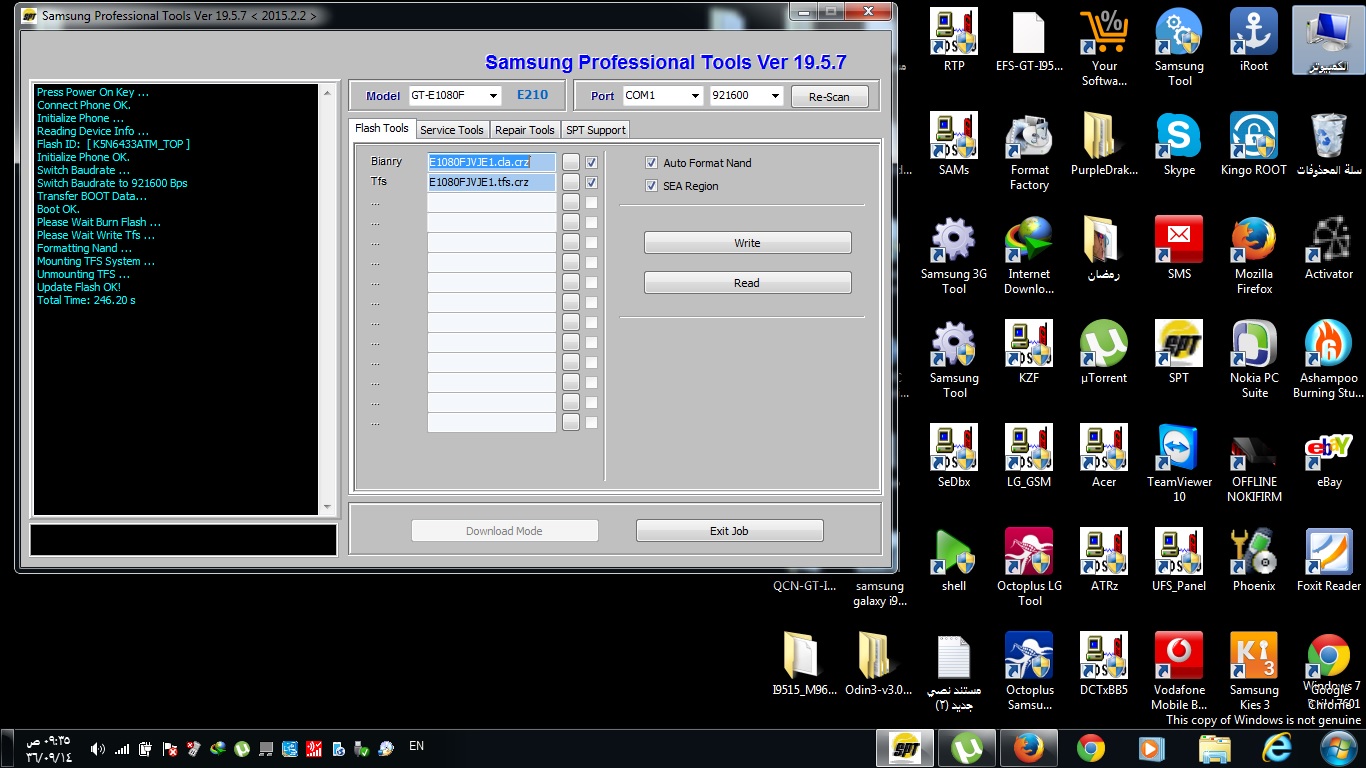Open the Vodafone Mobile Broadband shortcut
1366x768 pixels.
click(x=1179, y=671)
